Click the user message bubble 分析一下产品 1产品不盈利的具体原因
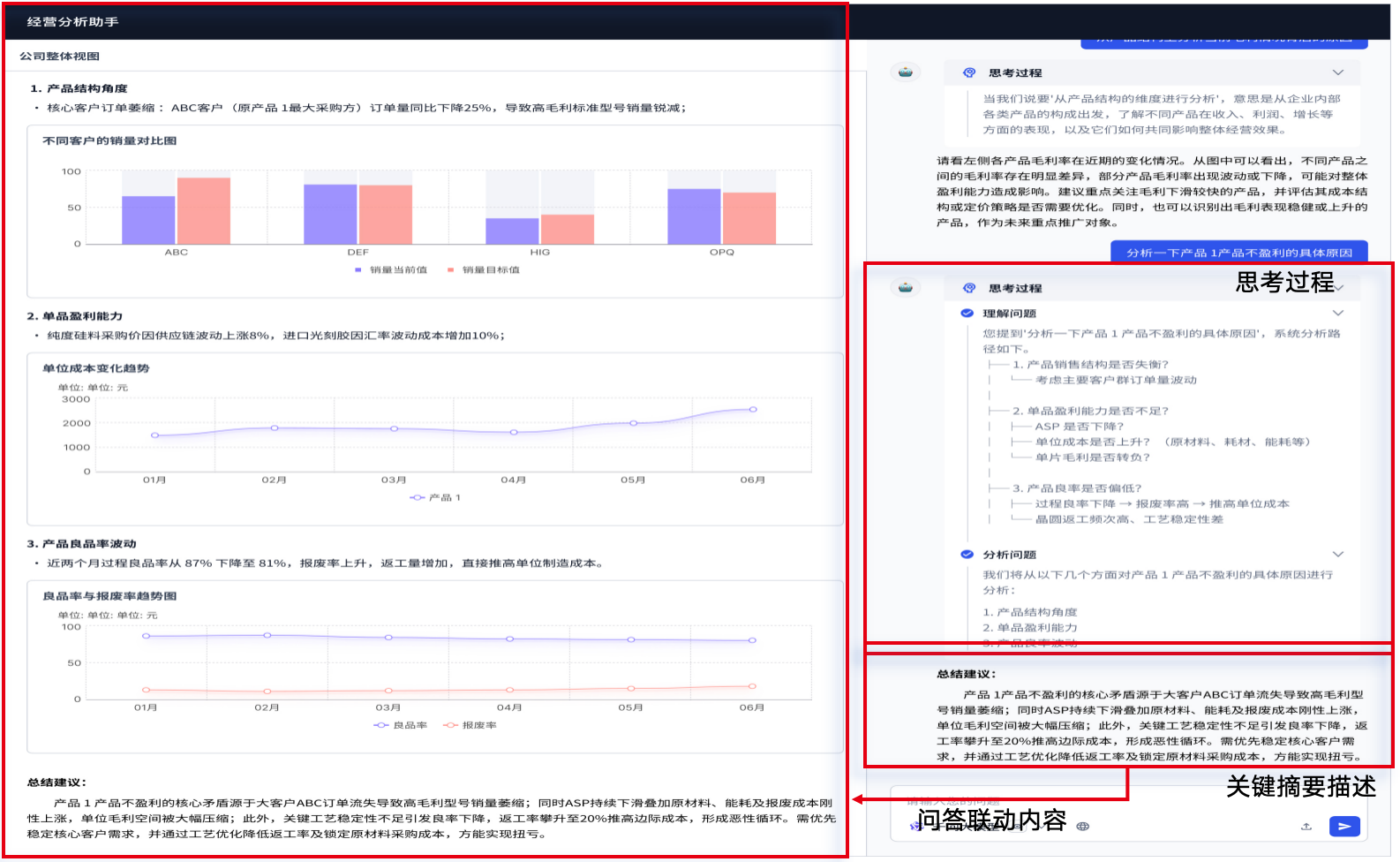Screen dimensions: 1400x862 tap(1238, 253)
